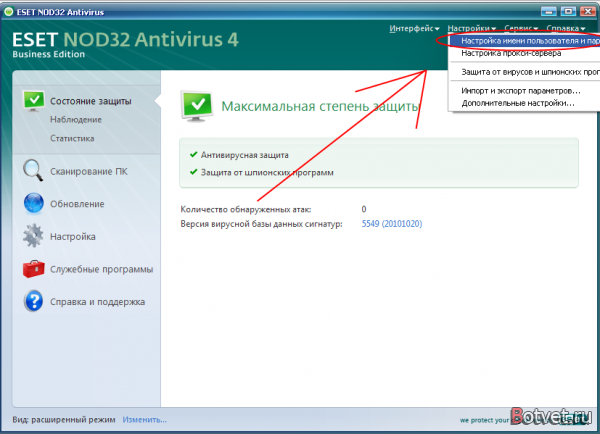Open Статистика sub-item
Viewport: 600px width, 434px height.
point(72,138)
